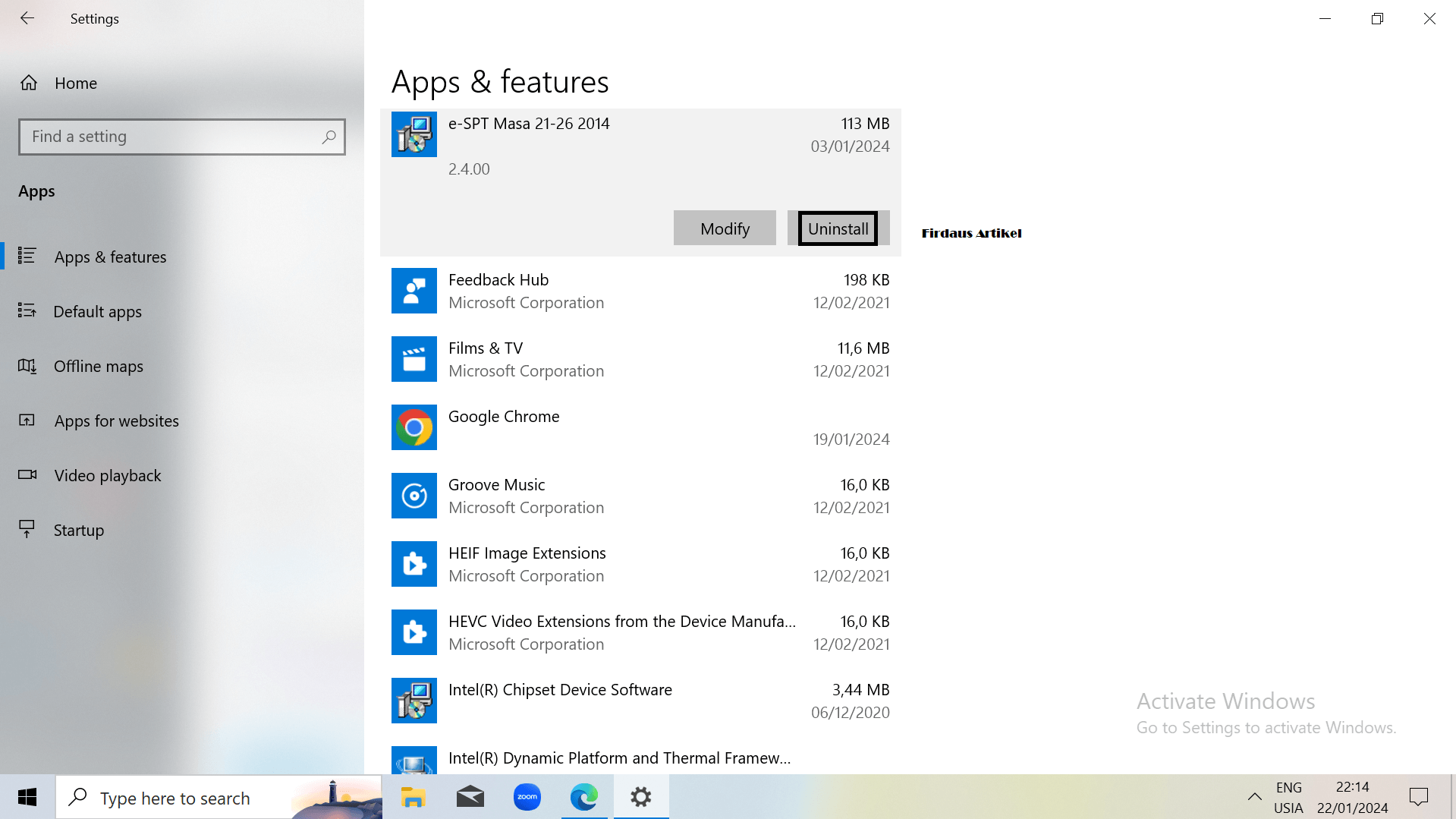
Task: Focus the Find a setting search box
Action: (182, 137)
